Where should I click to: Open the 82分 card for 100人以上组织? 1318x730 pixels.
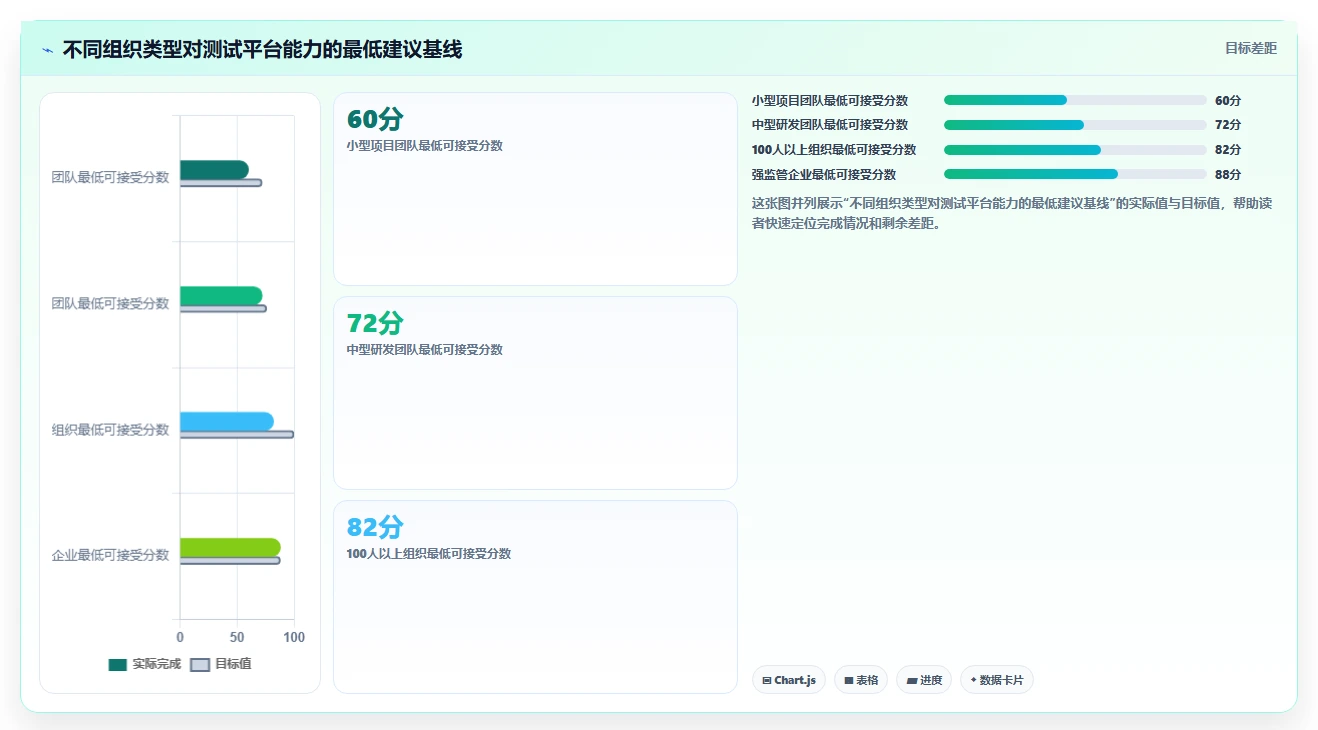click(x=535, y=597)
